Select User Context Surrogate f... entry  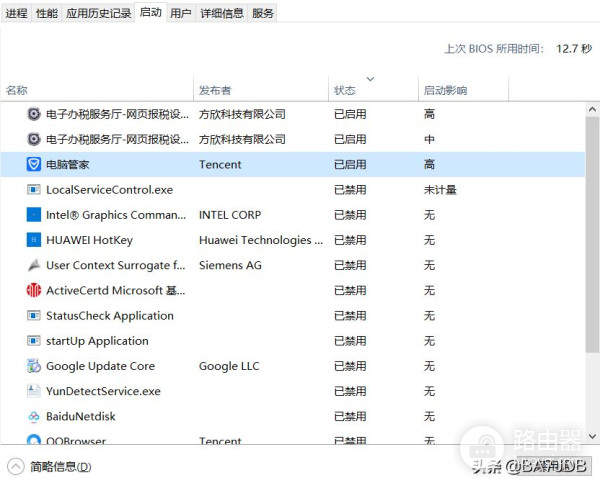116,265
